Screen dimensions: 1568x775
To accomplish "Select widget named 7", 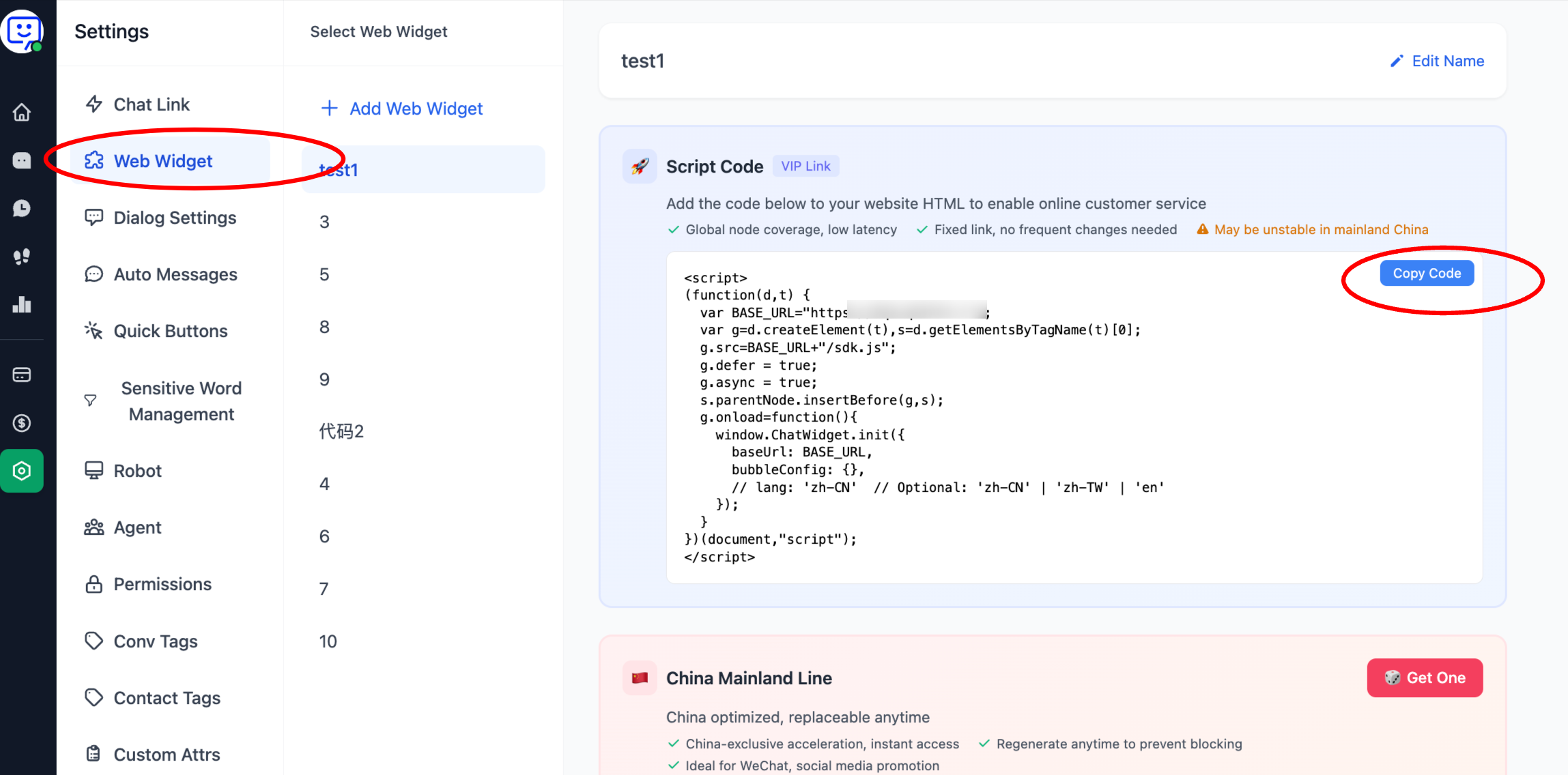I will coord(423,589).
